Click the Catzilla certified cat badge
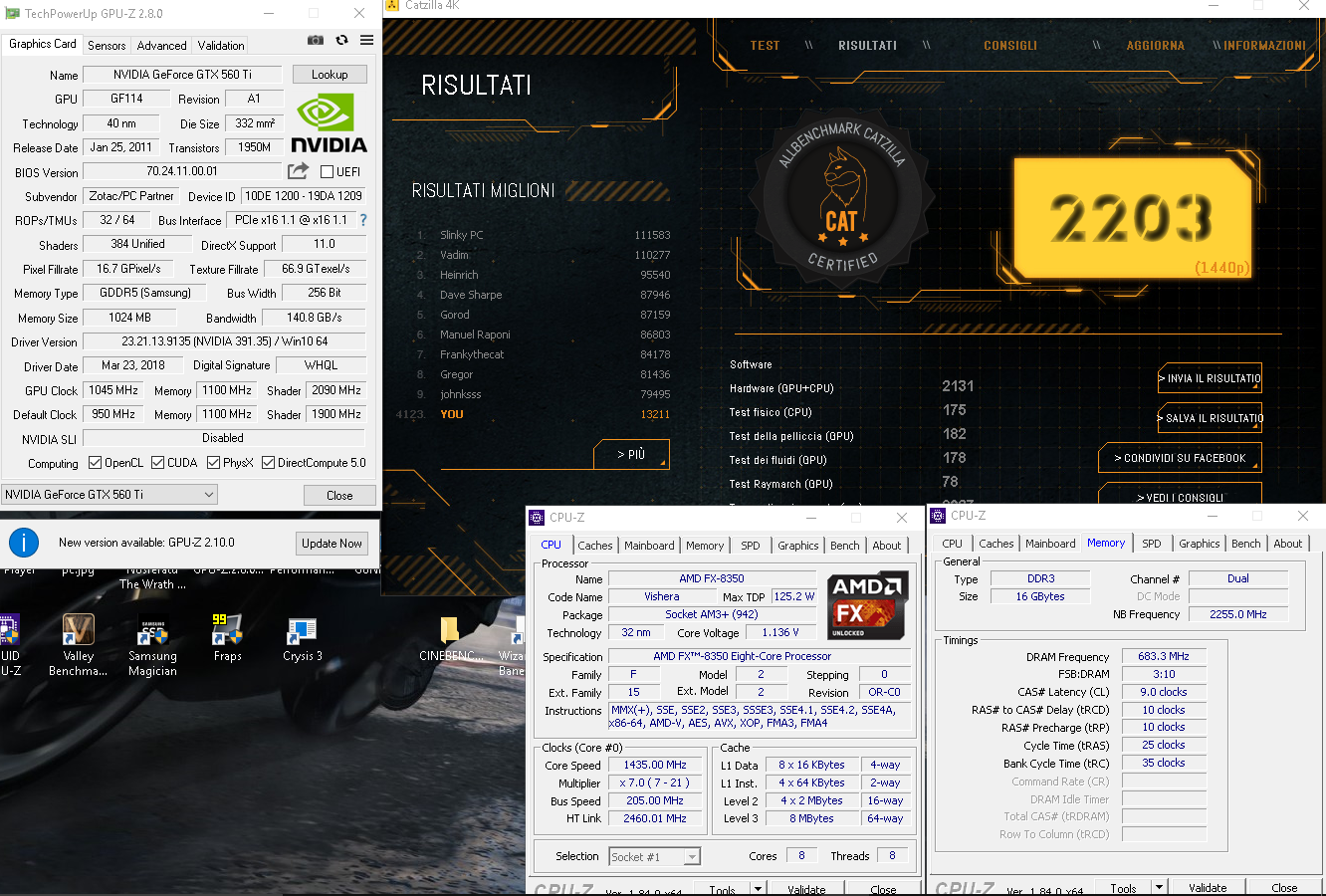The height and width of the screenshot is (896, 1326). [842, 199]
